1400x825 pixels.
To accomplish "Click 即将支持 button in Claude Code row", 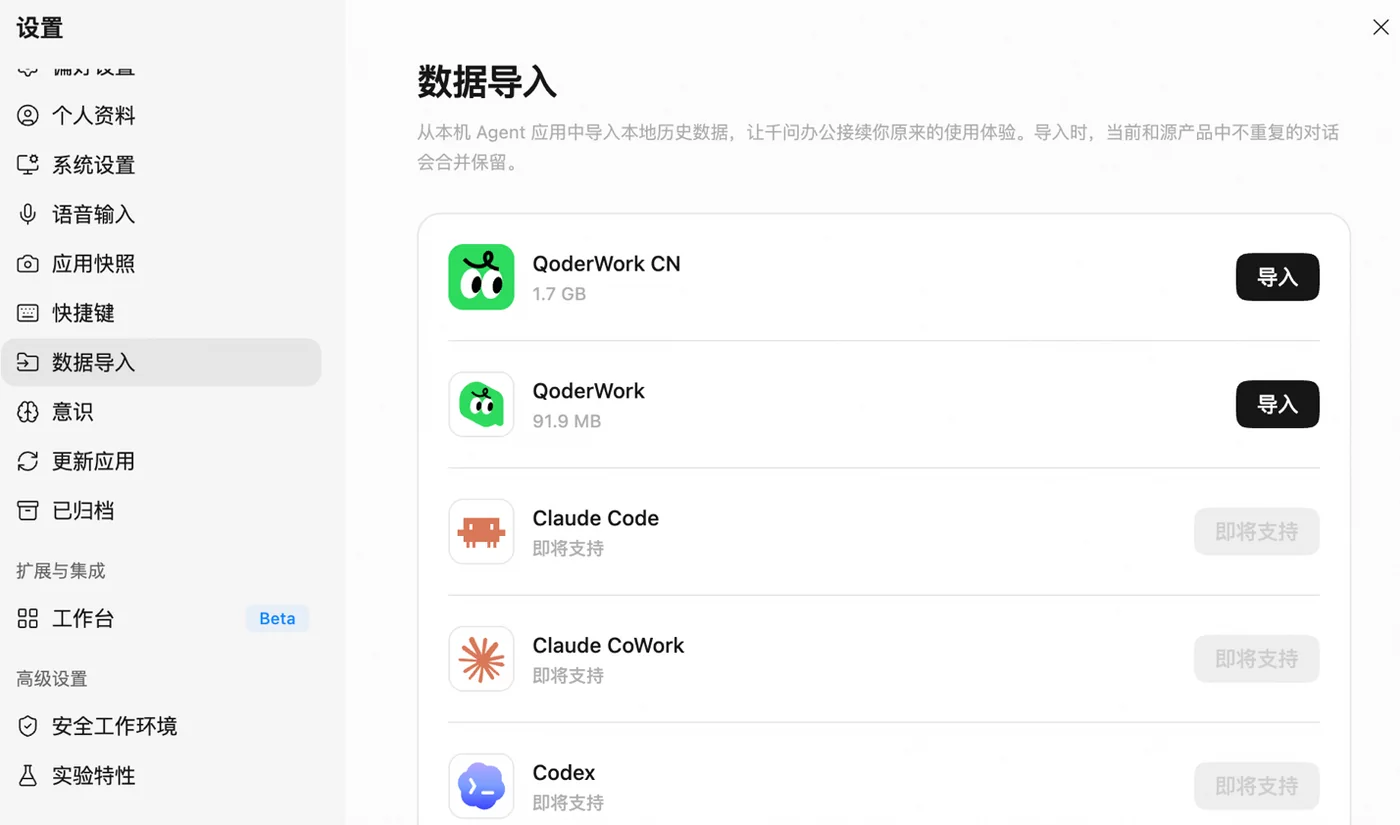I will point(1256,531).
